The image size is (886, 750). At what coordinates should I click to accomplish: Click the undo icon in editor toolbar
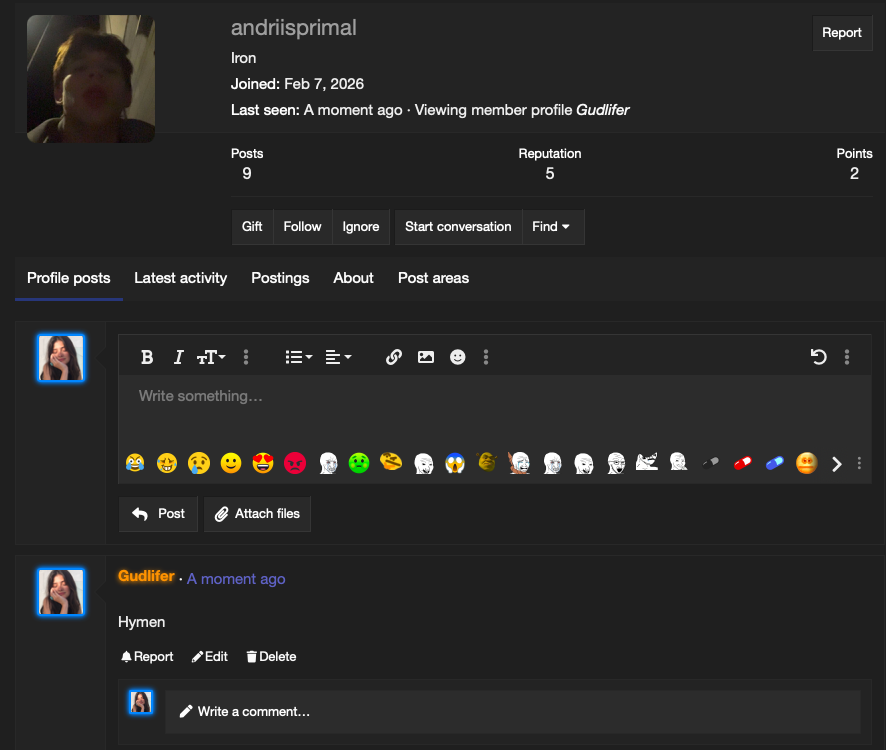pyautogui.click(x=819, y=357)
